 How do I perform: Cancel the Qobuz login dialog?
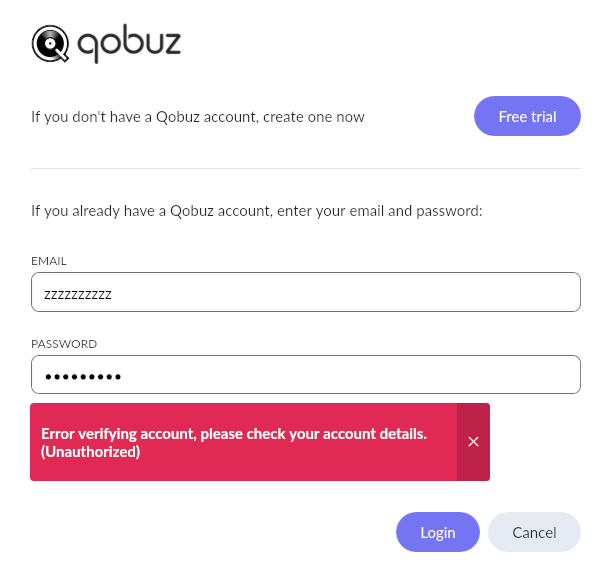point(534,532)
